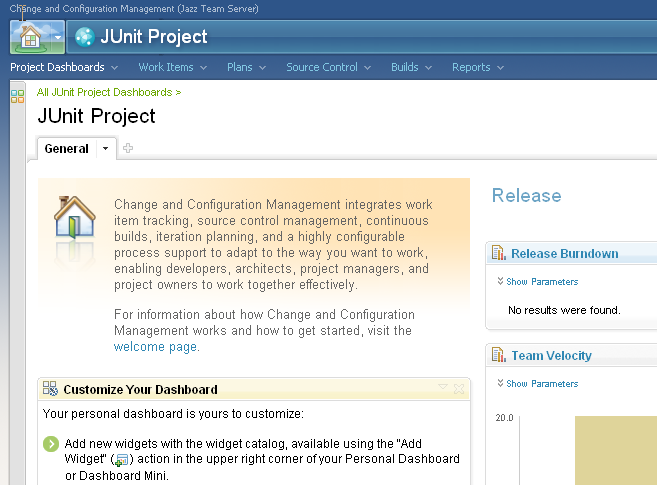Expand the Project Dashboards chevron arrow

(x=114, y=68)
